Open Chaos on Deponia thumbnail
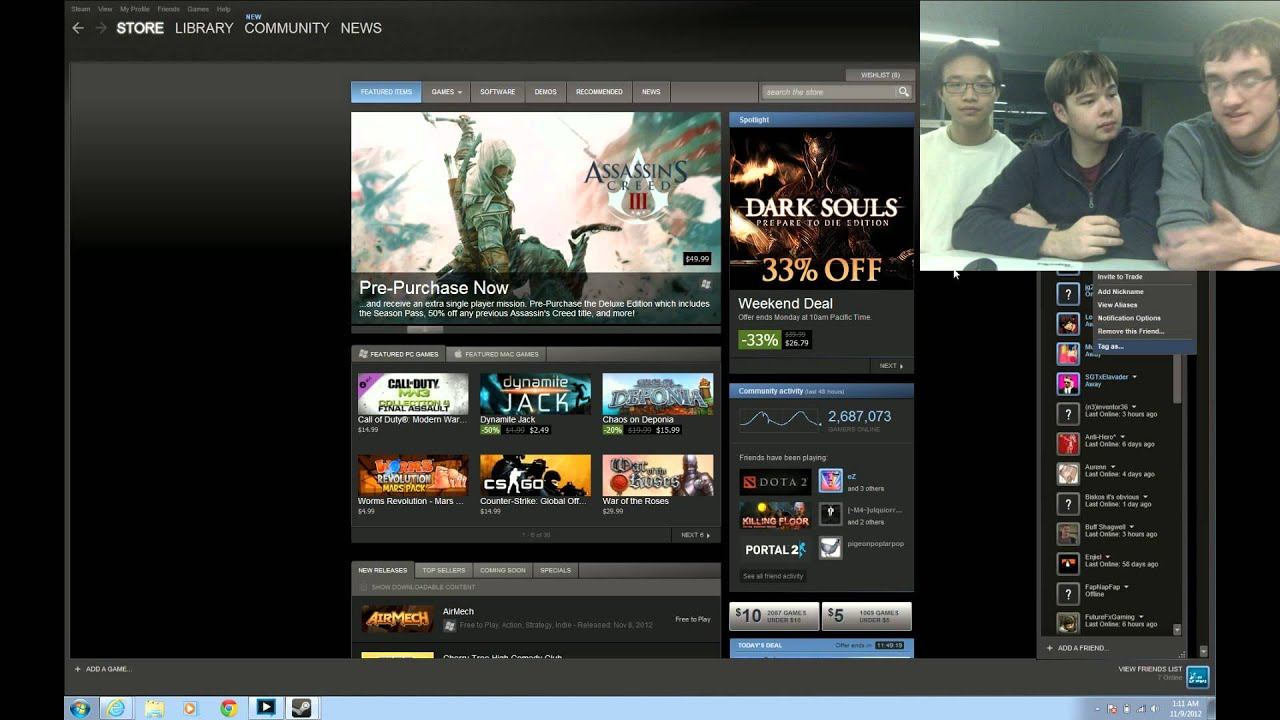Screen dimensions: 1280x720 657,394
